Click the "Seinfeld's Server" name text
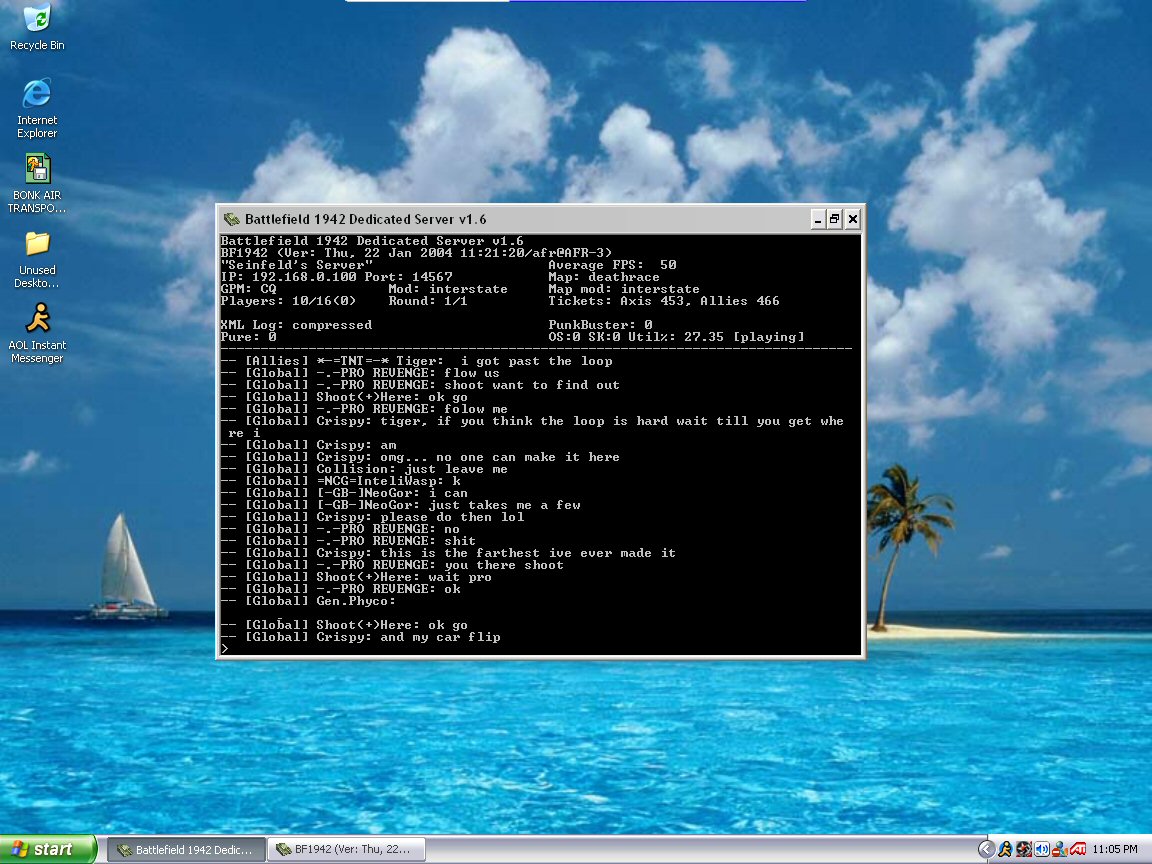1152x864 pixels. coord(297,265)
